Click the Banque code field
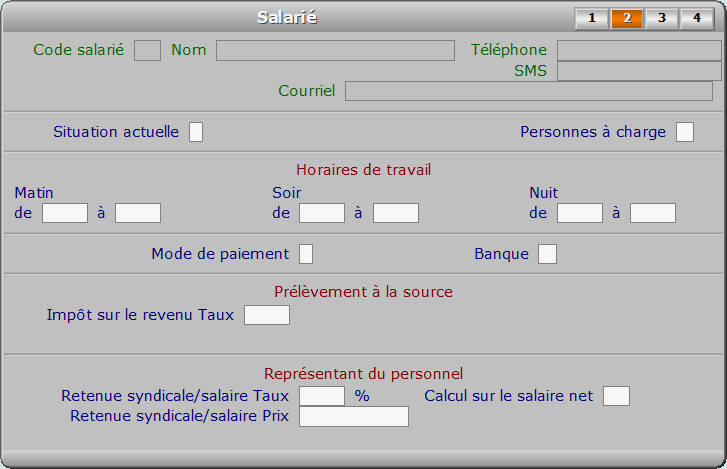727x469 pixels. [548, 254]
